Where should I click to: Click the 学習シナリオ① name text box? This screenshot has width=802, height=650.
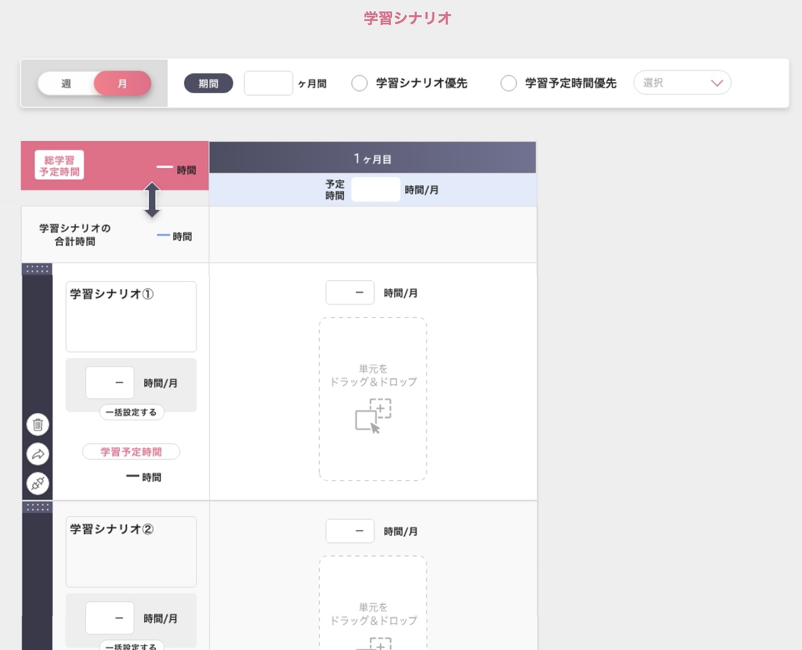(131, 317)
